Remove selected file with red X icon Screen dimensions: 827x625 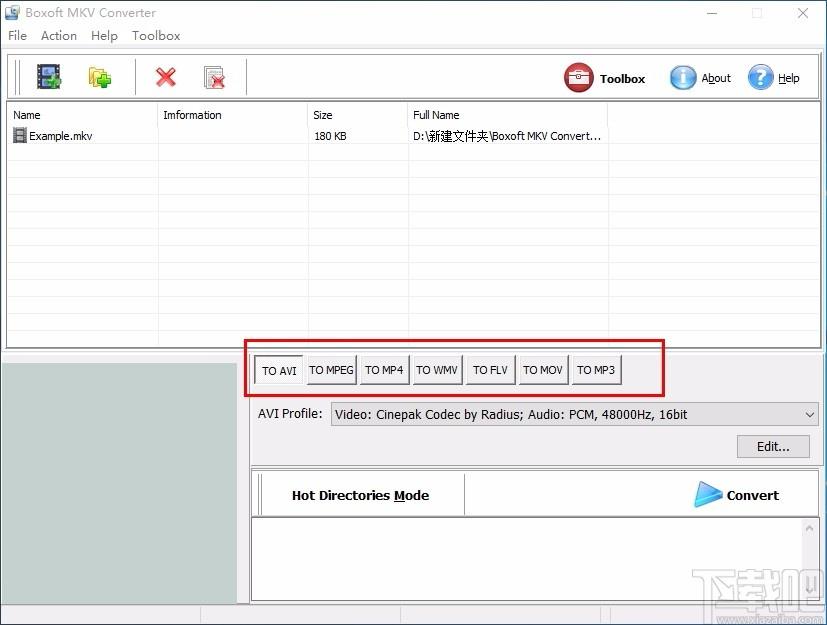(165, 77)
